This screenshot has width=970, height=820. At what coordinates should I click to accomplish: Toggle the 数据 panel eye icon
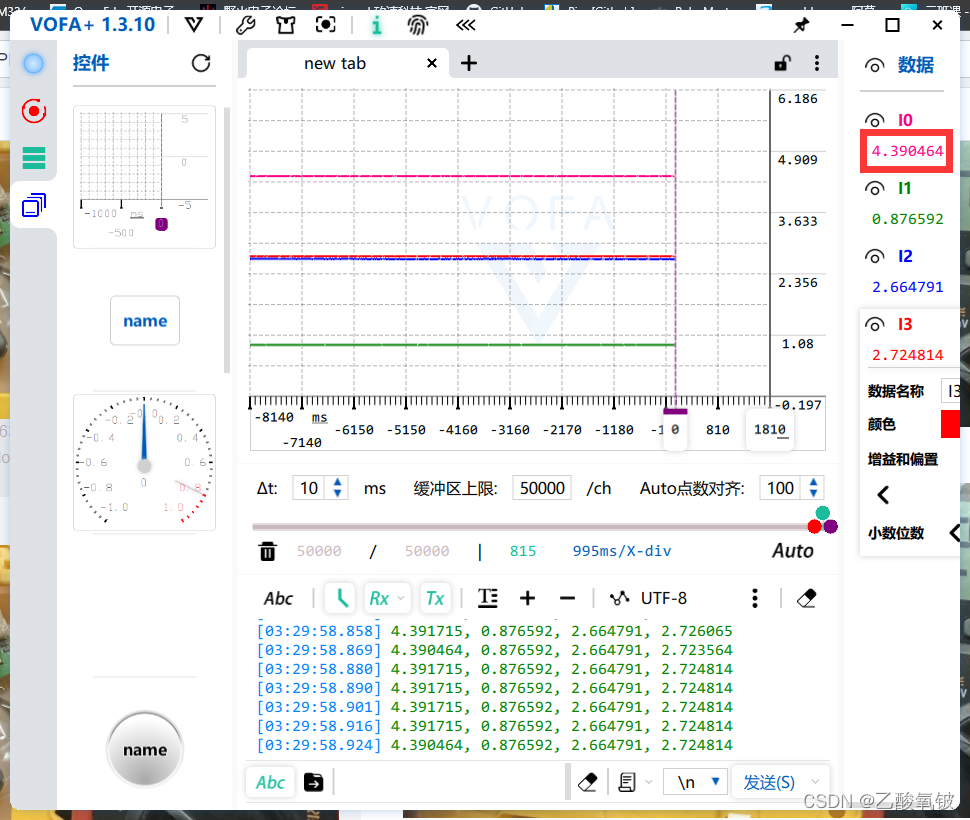(x=874, y=65)
